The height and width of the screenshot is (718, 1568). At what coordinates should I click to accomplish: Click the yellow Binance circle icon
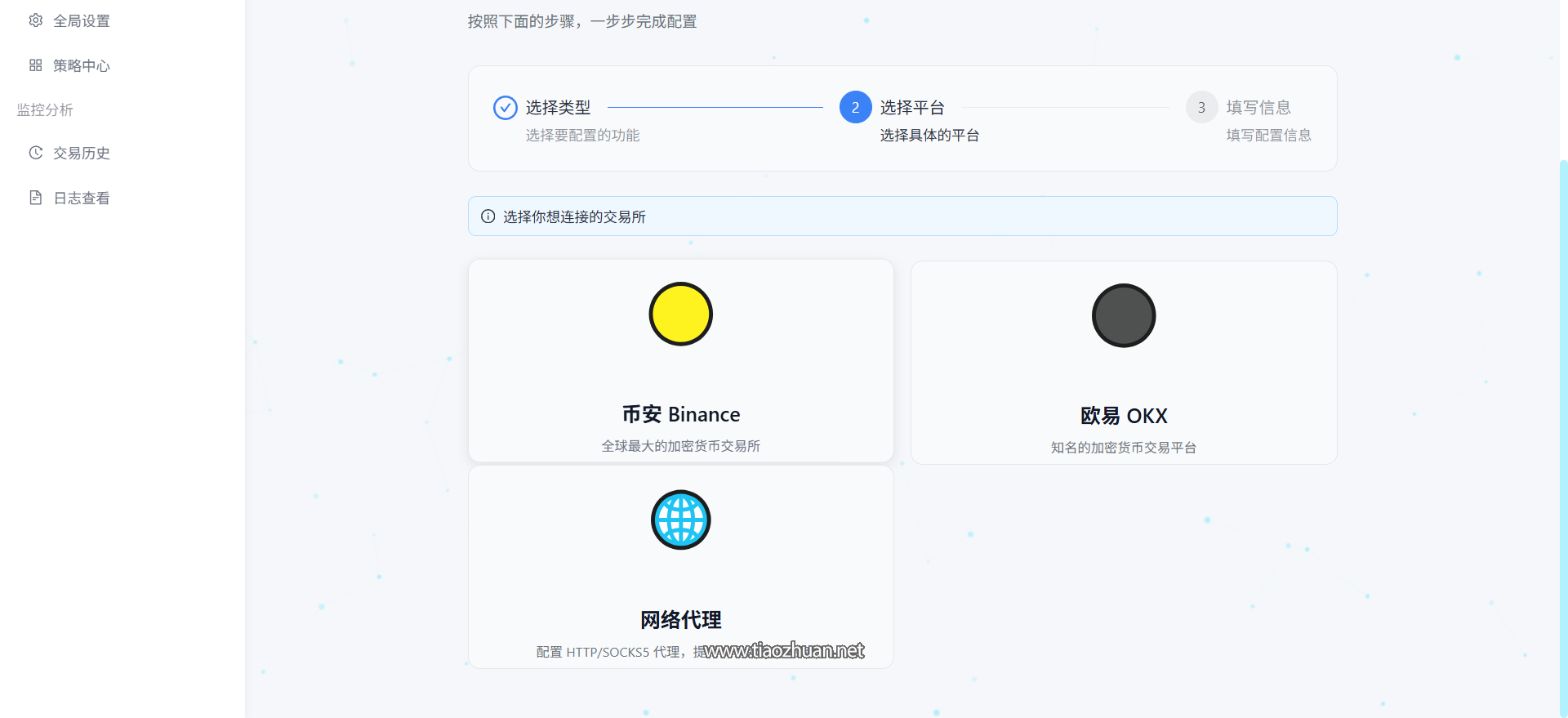680,314
